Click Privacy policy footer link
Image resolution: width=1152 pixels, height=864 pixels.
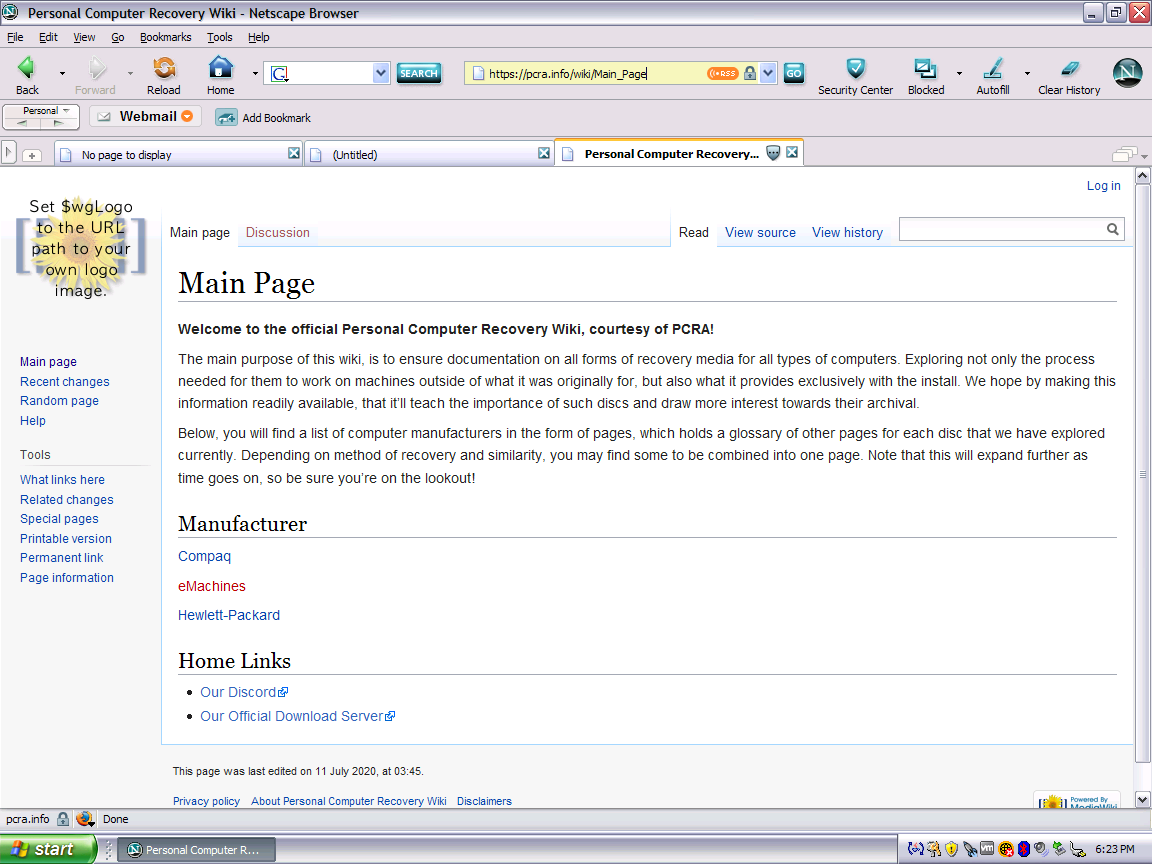coord(206,801)
